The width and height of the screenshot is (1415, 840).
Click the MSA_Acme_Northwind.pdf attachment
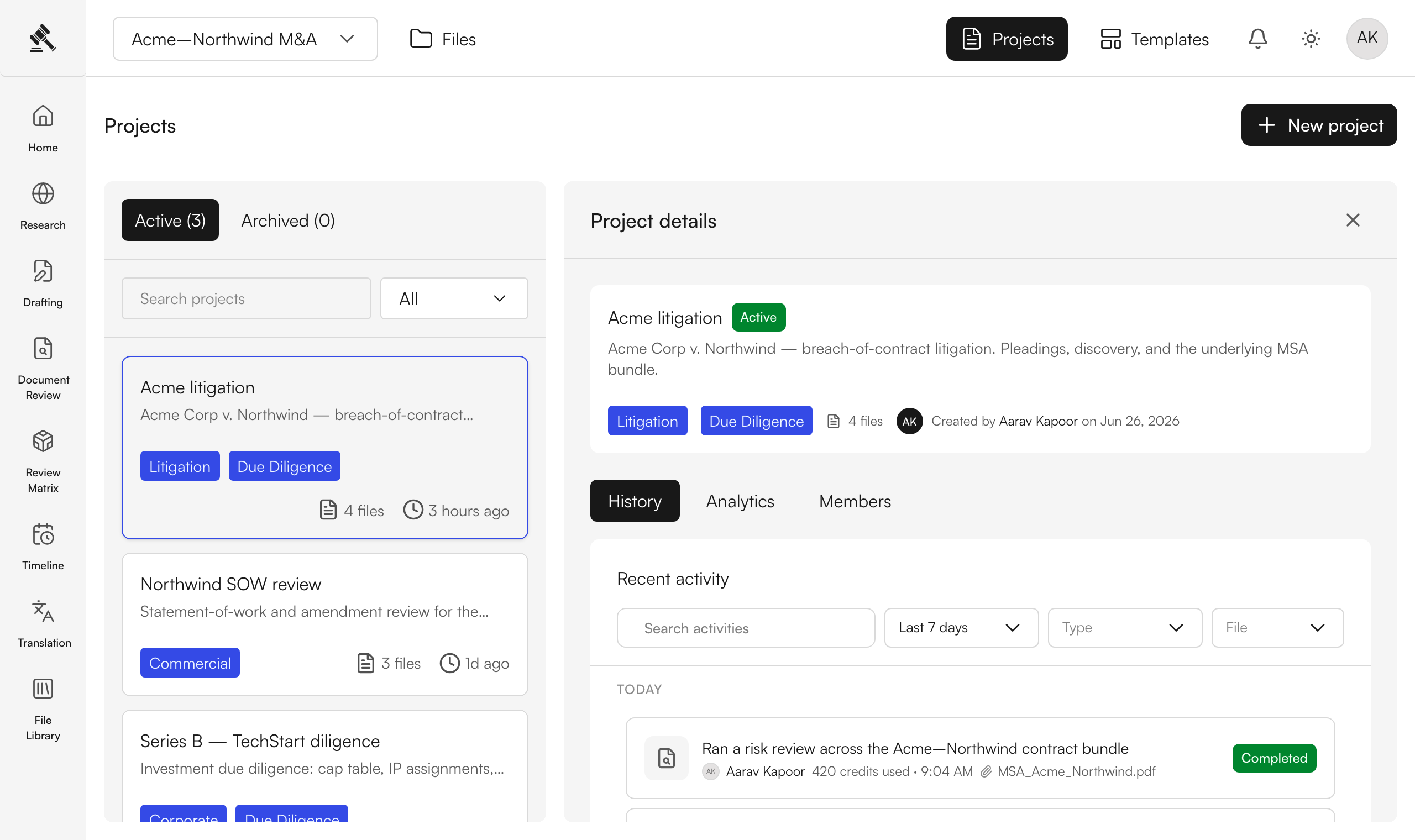tap(1076, 771)
